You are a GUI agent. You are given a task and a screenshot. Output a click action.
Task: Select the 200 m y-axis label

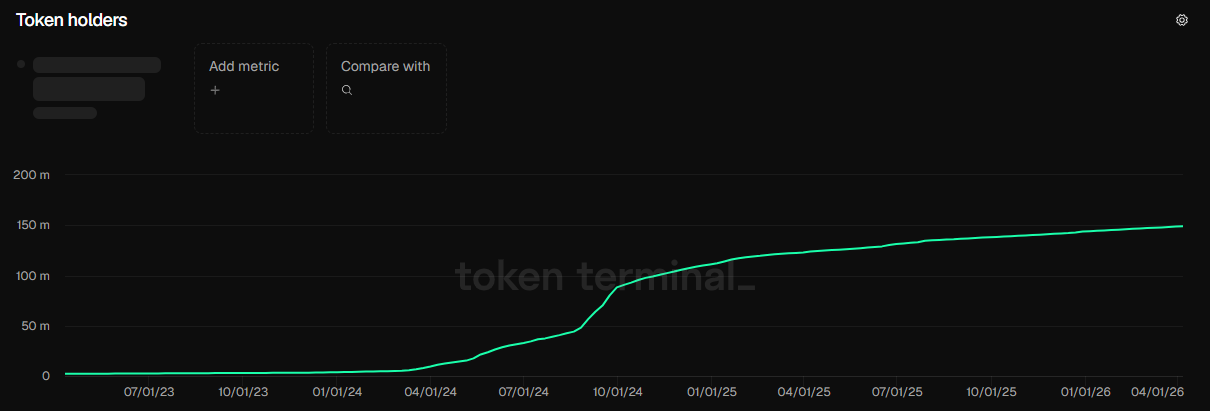tap(32, 175)
